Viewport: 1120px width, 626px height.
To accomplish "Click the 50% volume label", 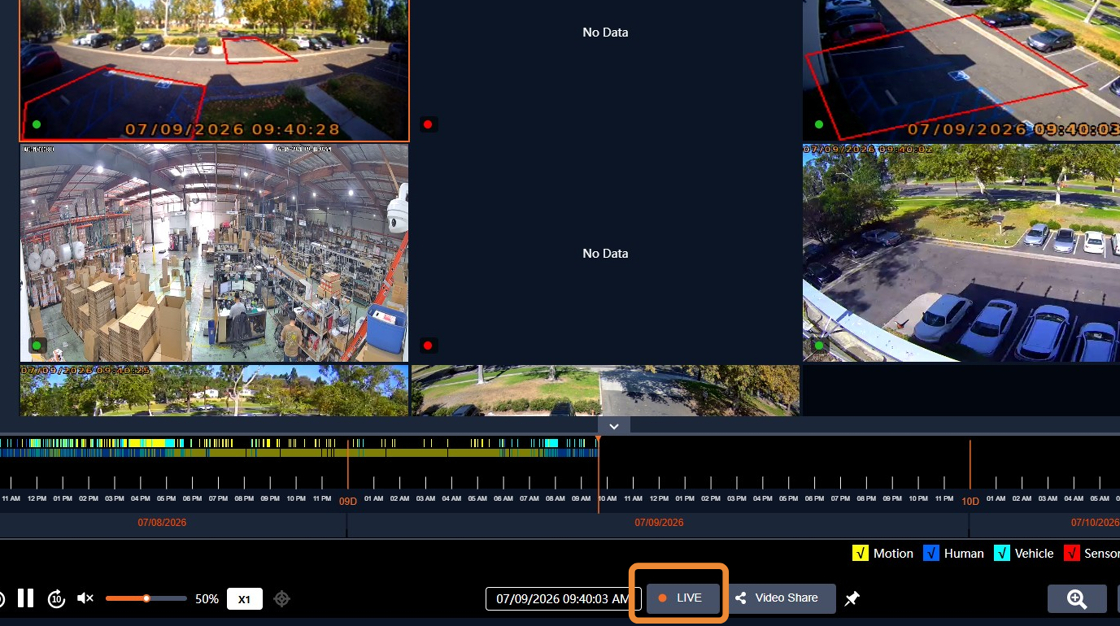I will (206, 599).
